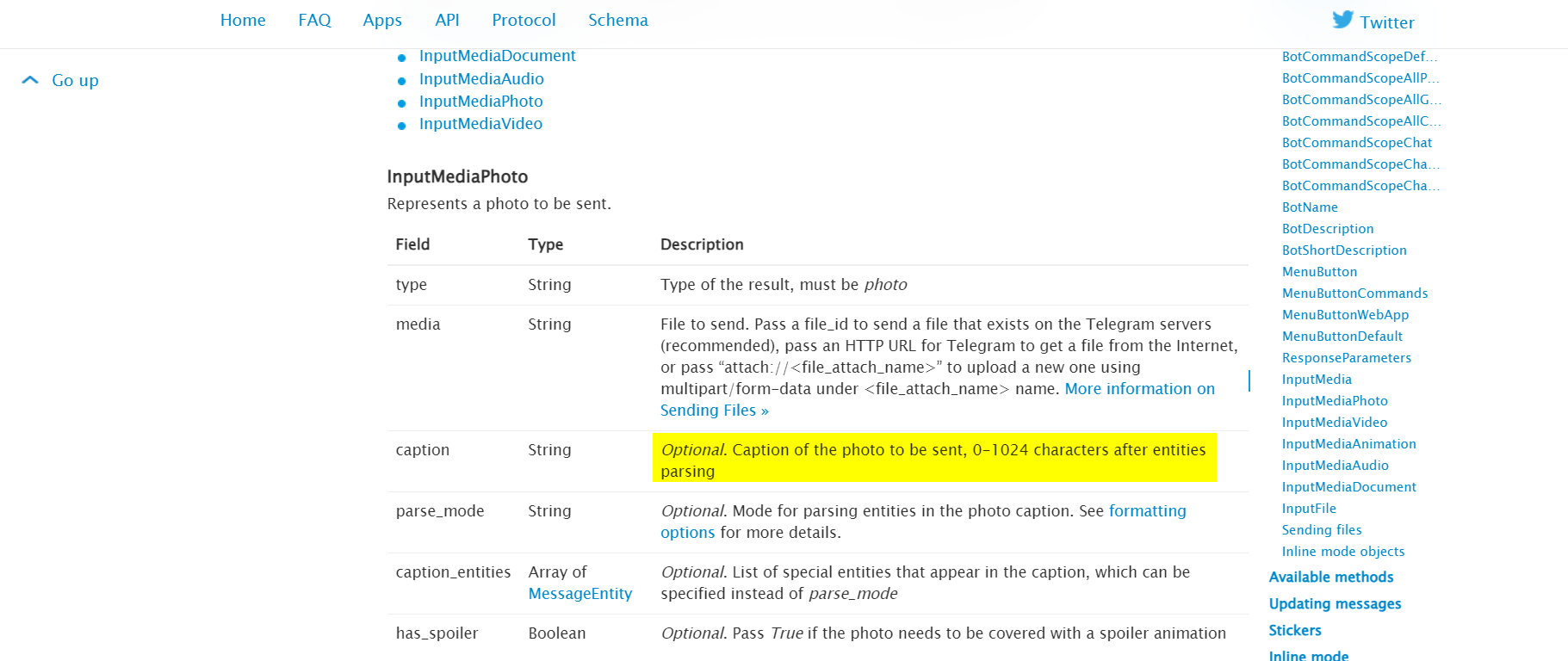
Task: Open the MessageEntity type link
Action: 580,594
